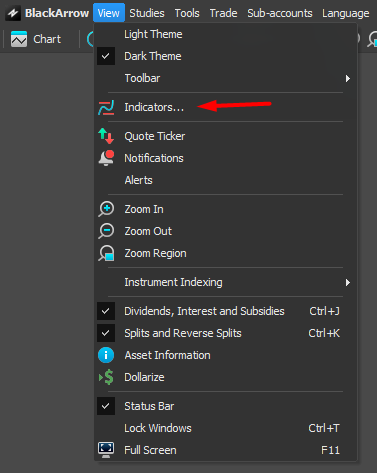The height and width of the screenshot is (473, 377).
Task: Choose Dollarize from the menu
Action: (x=225, y=377)
